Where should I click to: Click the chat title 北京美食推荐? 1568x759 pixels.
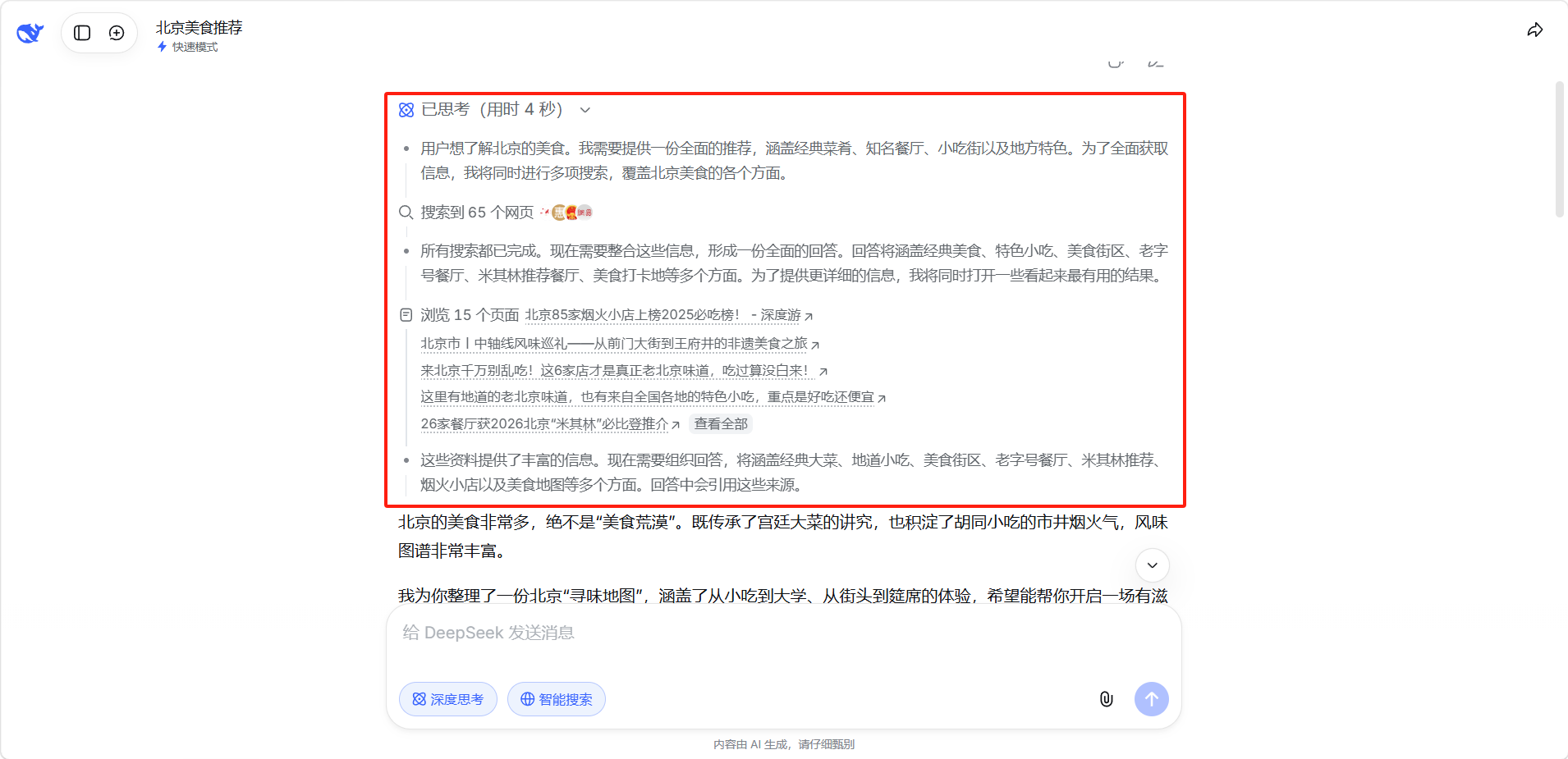click(199, 27)
